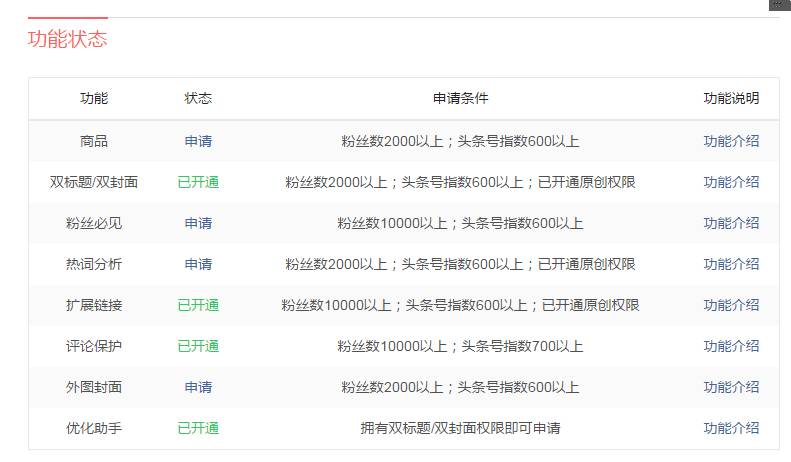Click the 申请条件 column header
Viewport: 791px width, 462px height.
[460, 98]
